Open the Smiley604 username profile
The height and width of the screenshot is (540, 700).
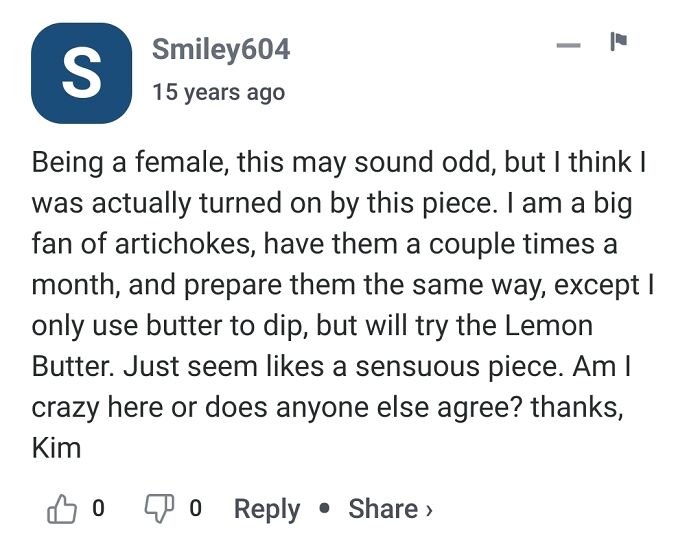click(221, 48)
